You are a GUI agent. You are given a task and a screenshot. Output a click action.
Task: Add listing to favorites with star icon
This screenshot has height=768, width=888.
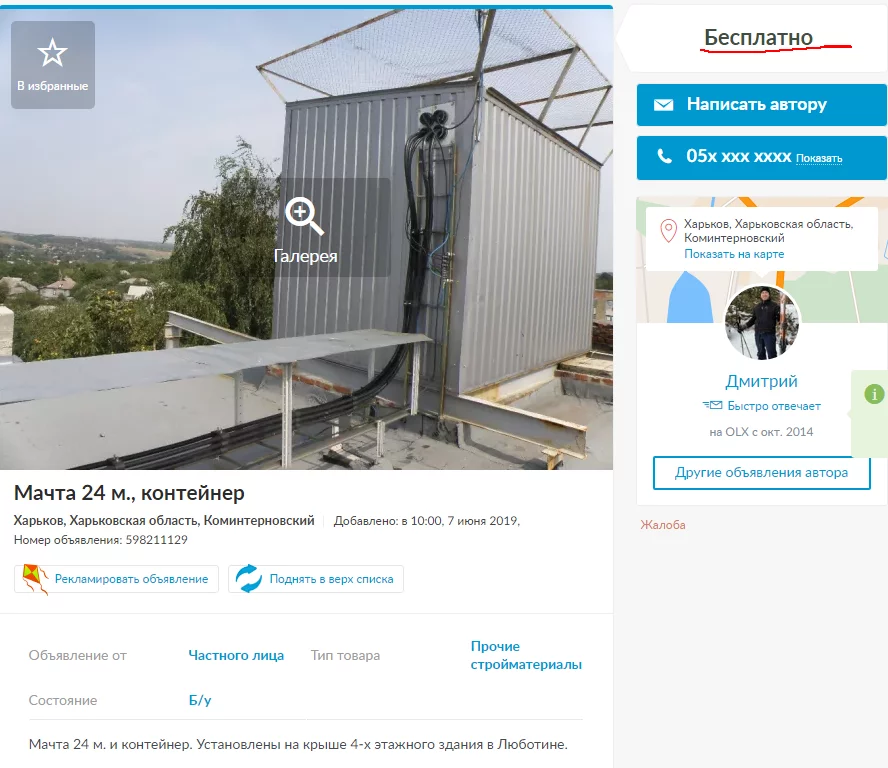point(53,65)
